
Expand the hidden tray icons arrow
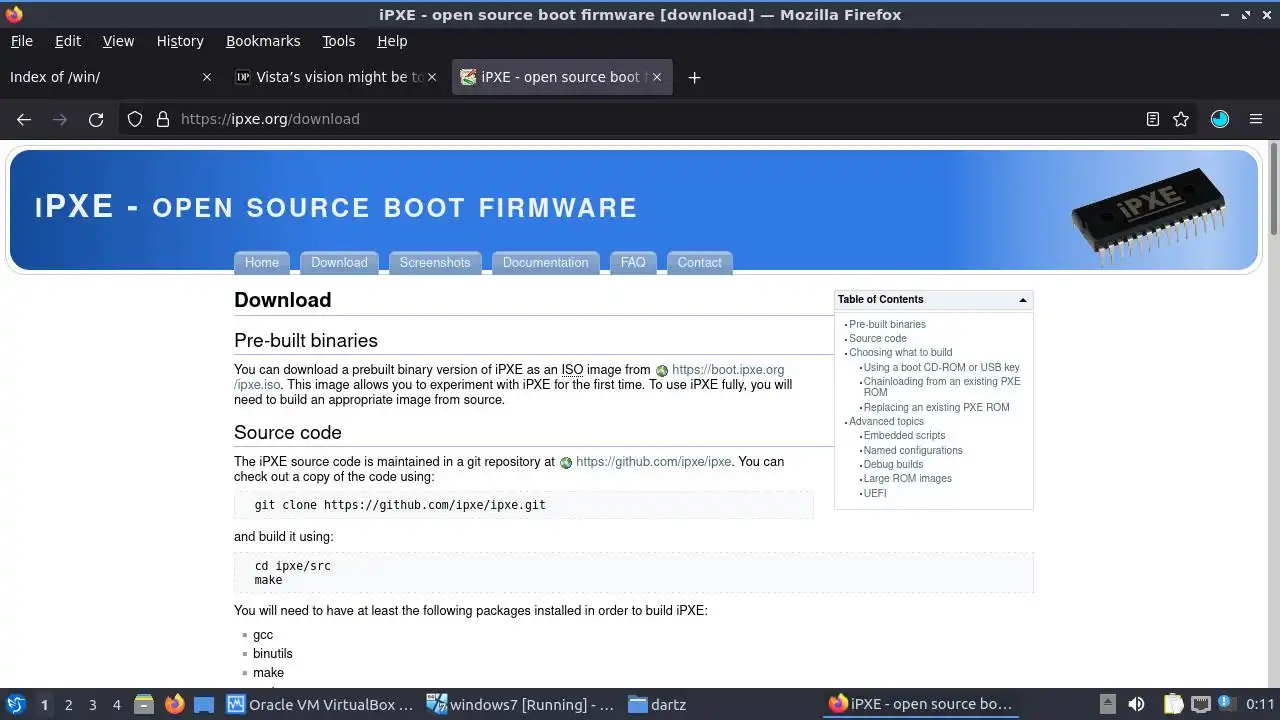(x=1108, y=704)
